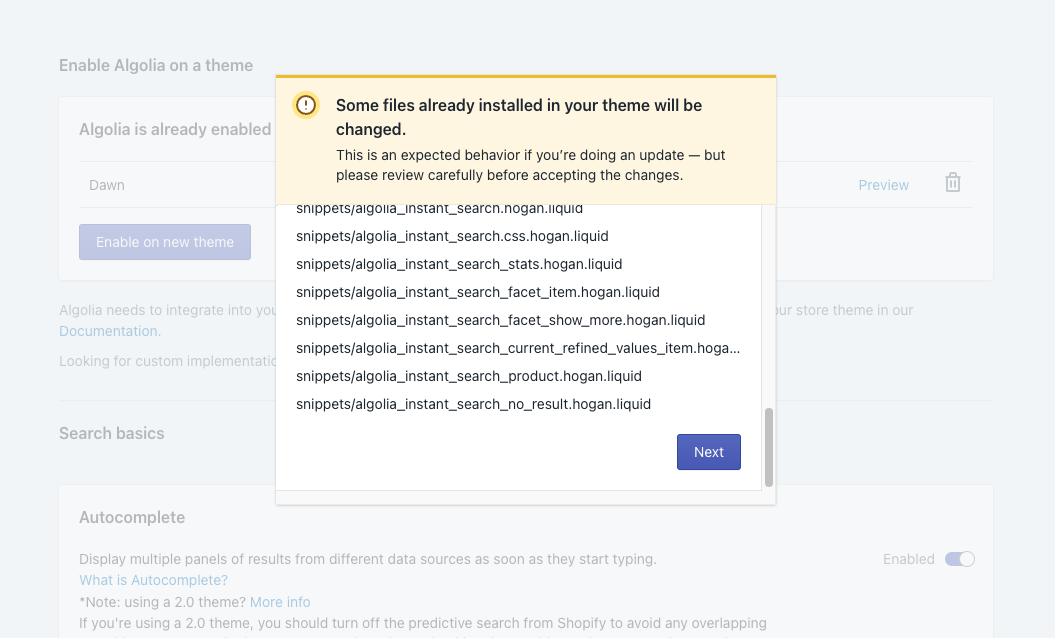This screenshot has width=1055, height=638.
Task: Click the Next button in the dialog
Action: (708, 452)
